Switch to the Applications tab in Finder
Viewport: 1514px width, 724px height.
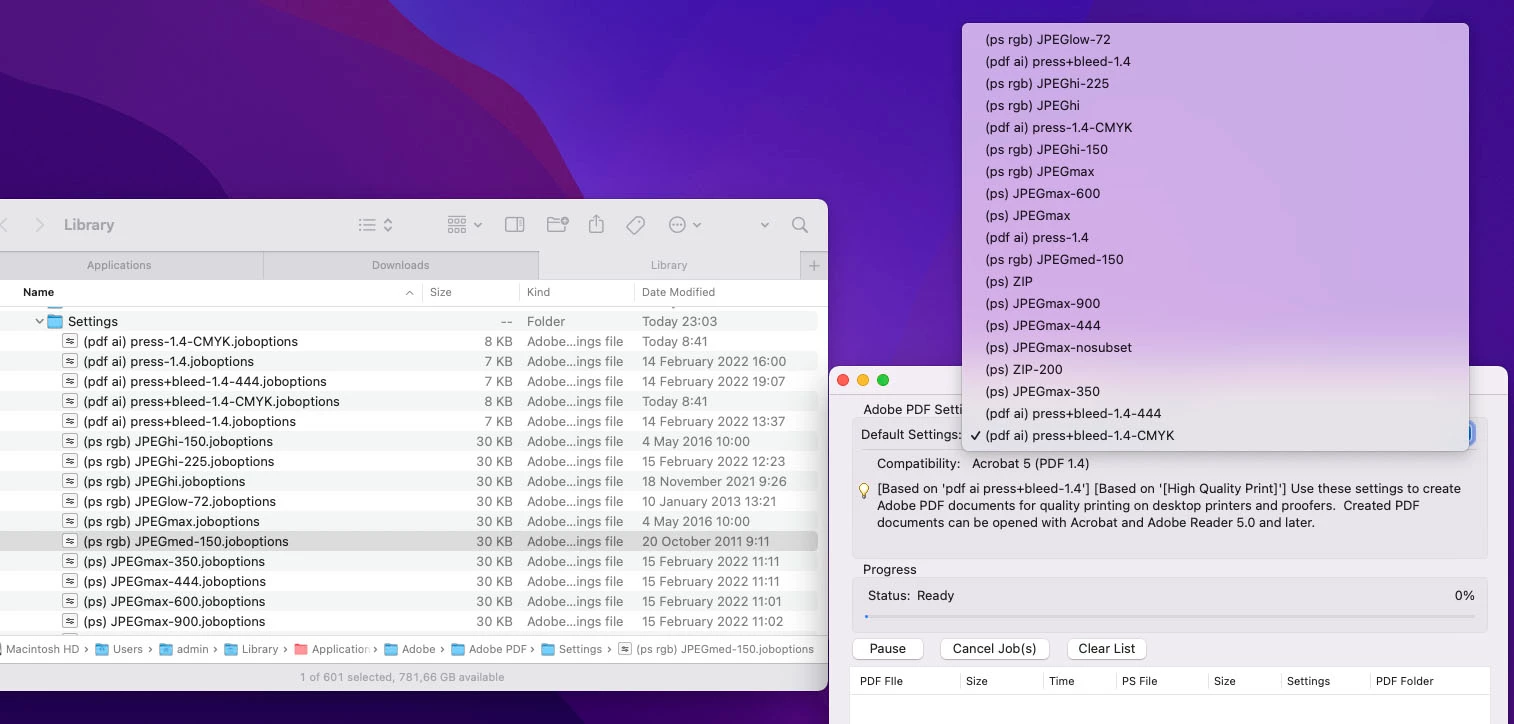(x=119, y=265)
